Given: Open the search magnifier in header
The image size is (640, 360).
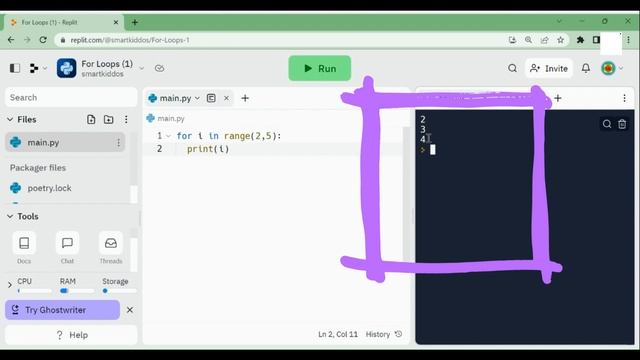Looking at the screenshot, I should 513,68.
